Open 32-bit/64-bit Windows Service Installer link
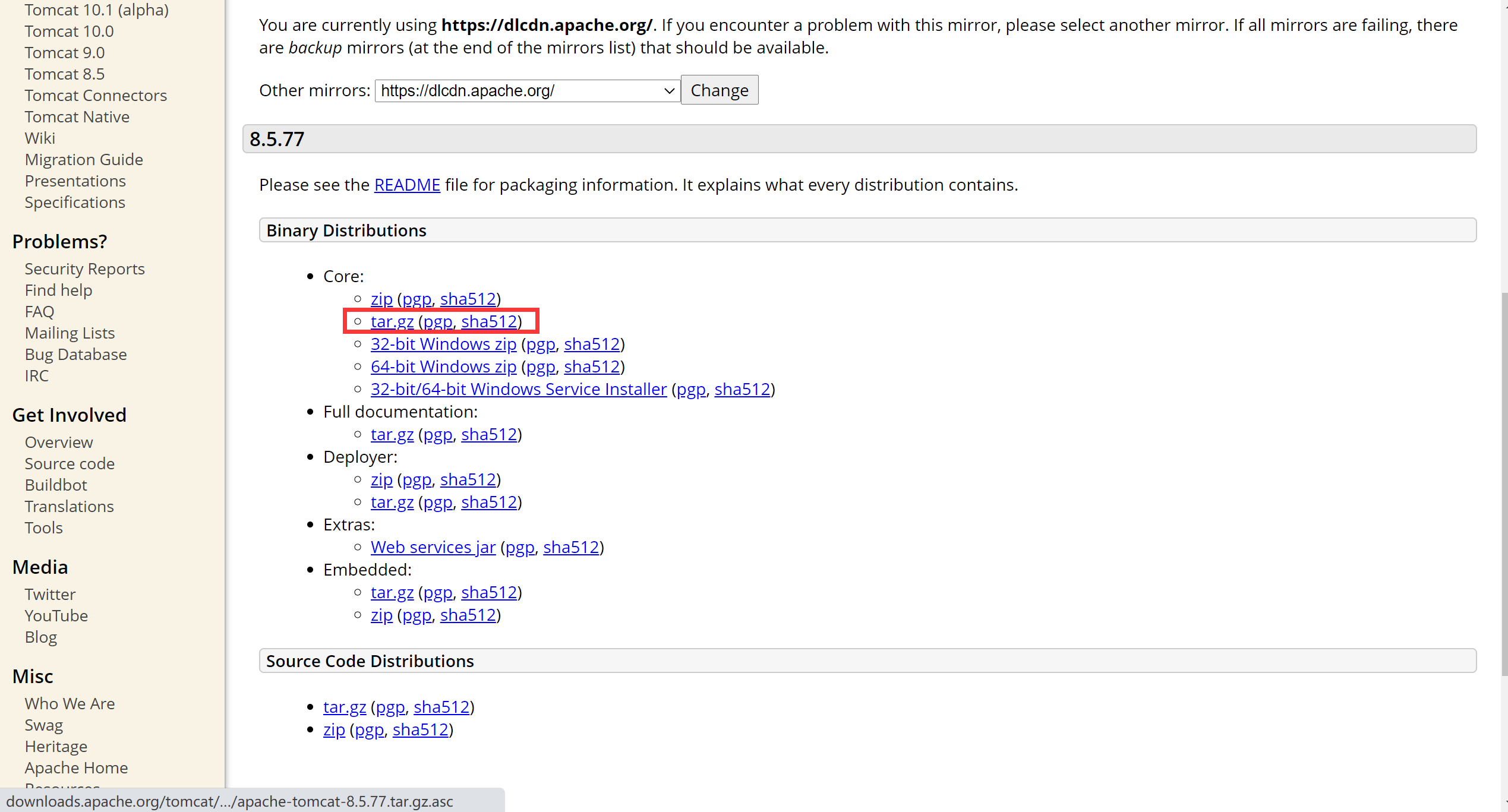 pyautogui.click(x=518, y=389)
